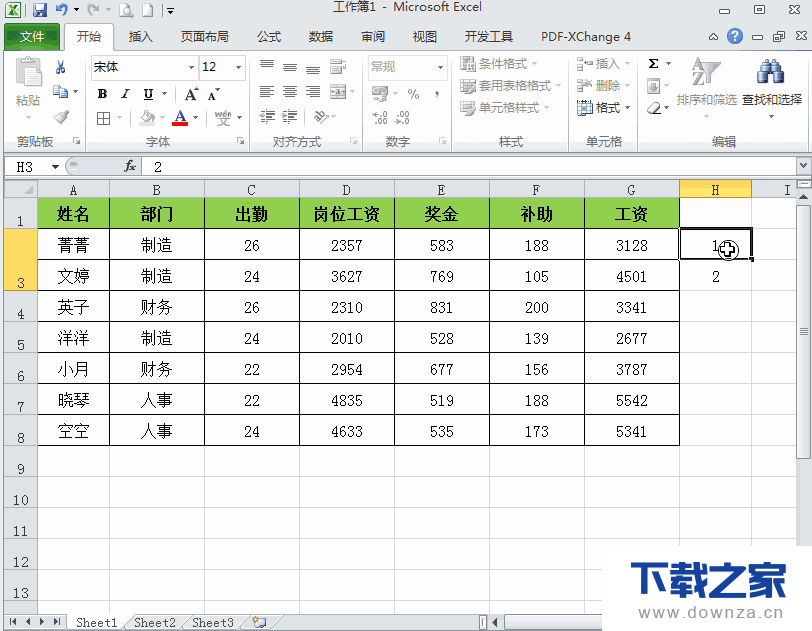Switch to the 插入 Insert tab

click(140, 37)
